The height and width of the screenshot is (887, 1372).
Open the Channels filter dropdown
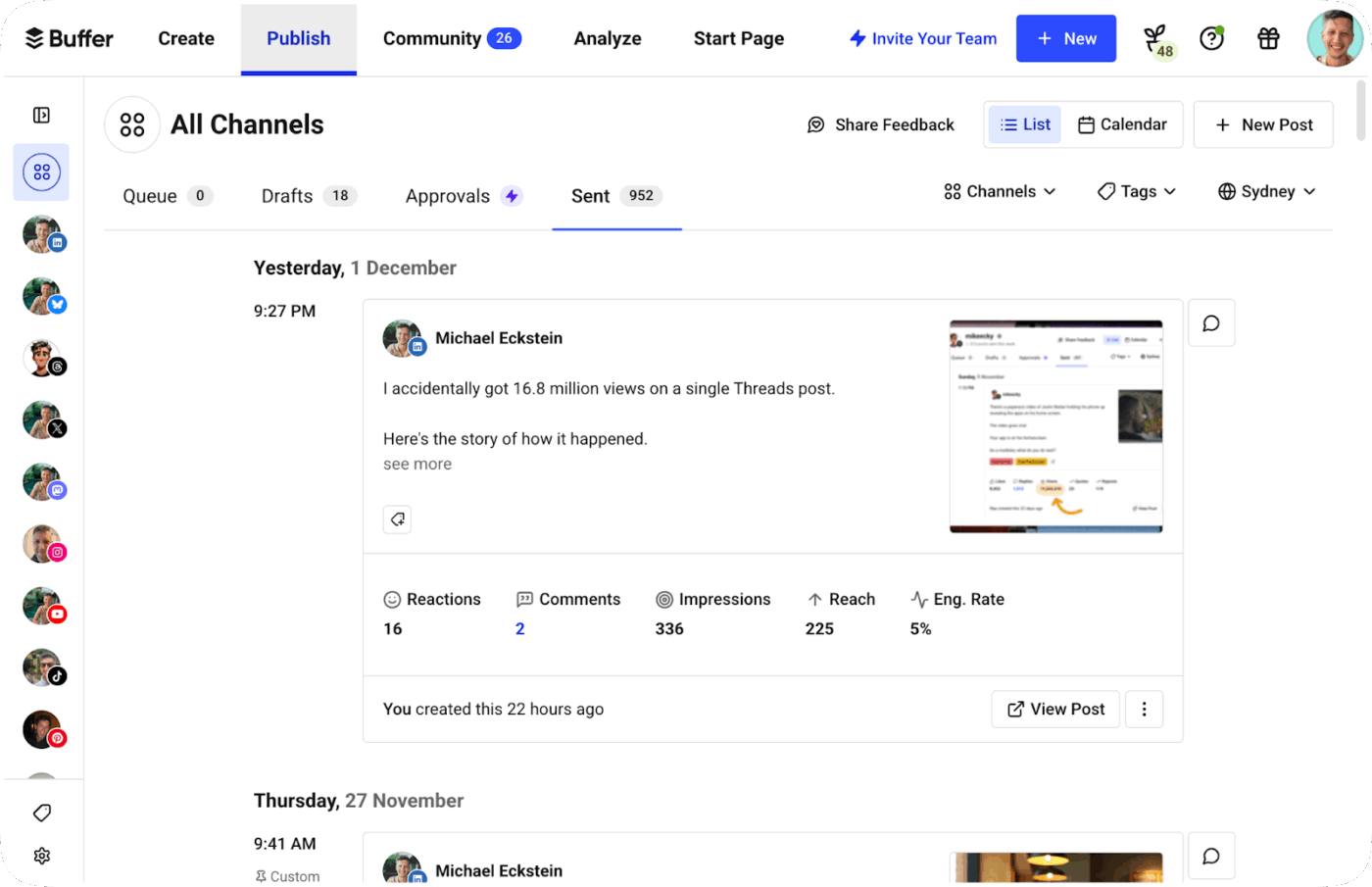tap(999, 191)
